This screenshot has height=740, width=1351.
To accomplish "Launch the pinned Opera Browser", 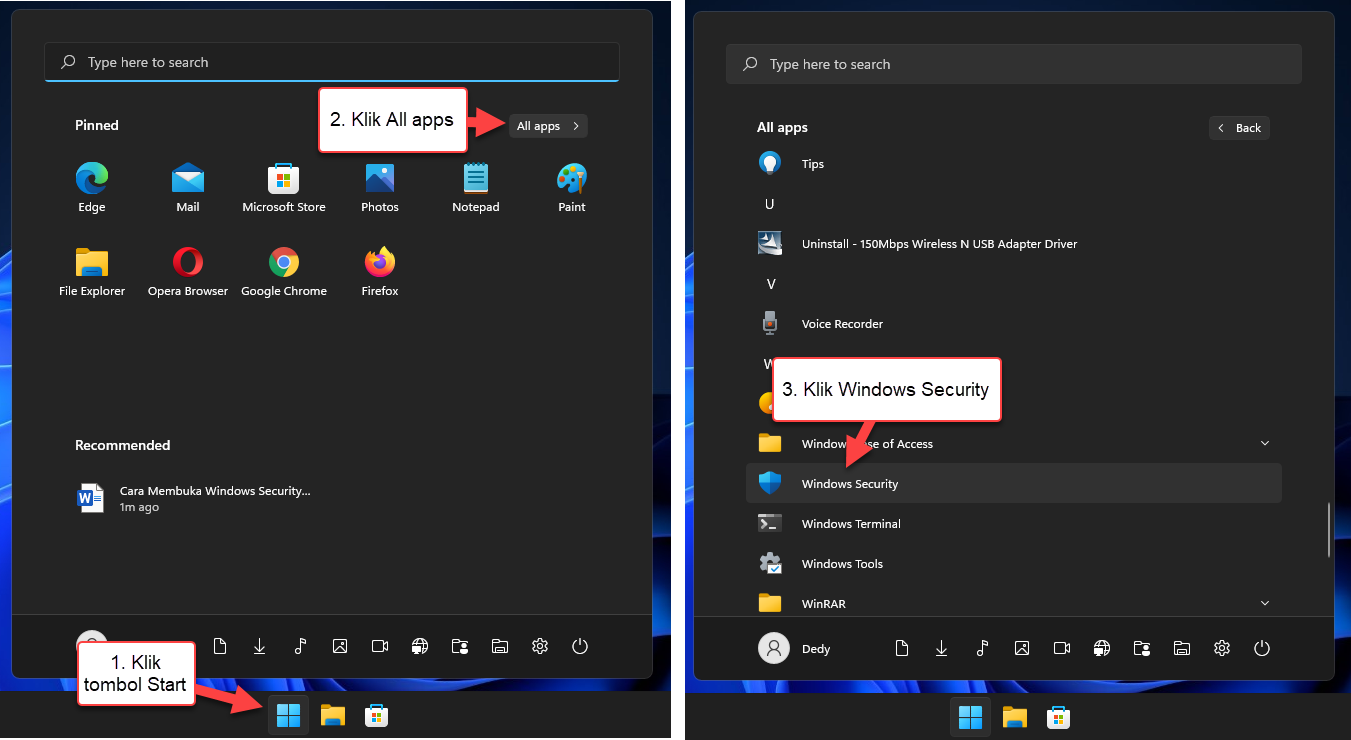I will click(x=188, y=272).
